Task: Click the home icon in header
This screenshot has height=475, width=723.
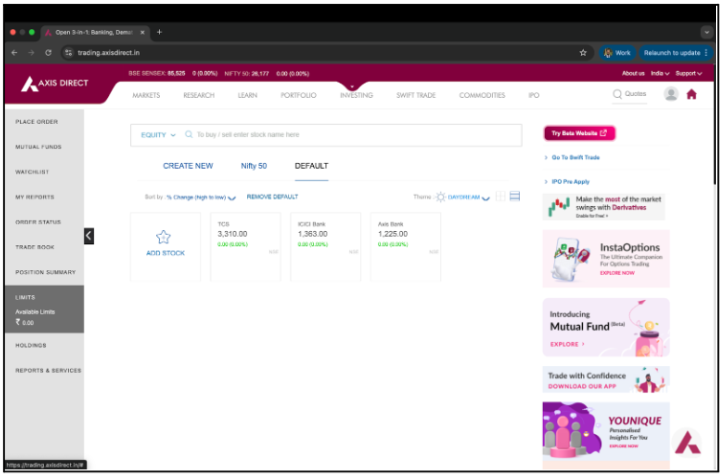Action: 691,94
